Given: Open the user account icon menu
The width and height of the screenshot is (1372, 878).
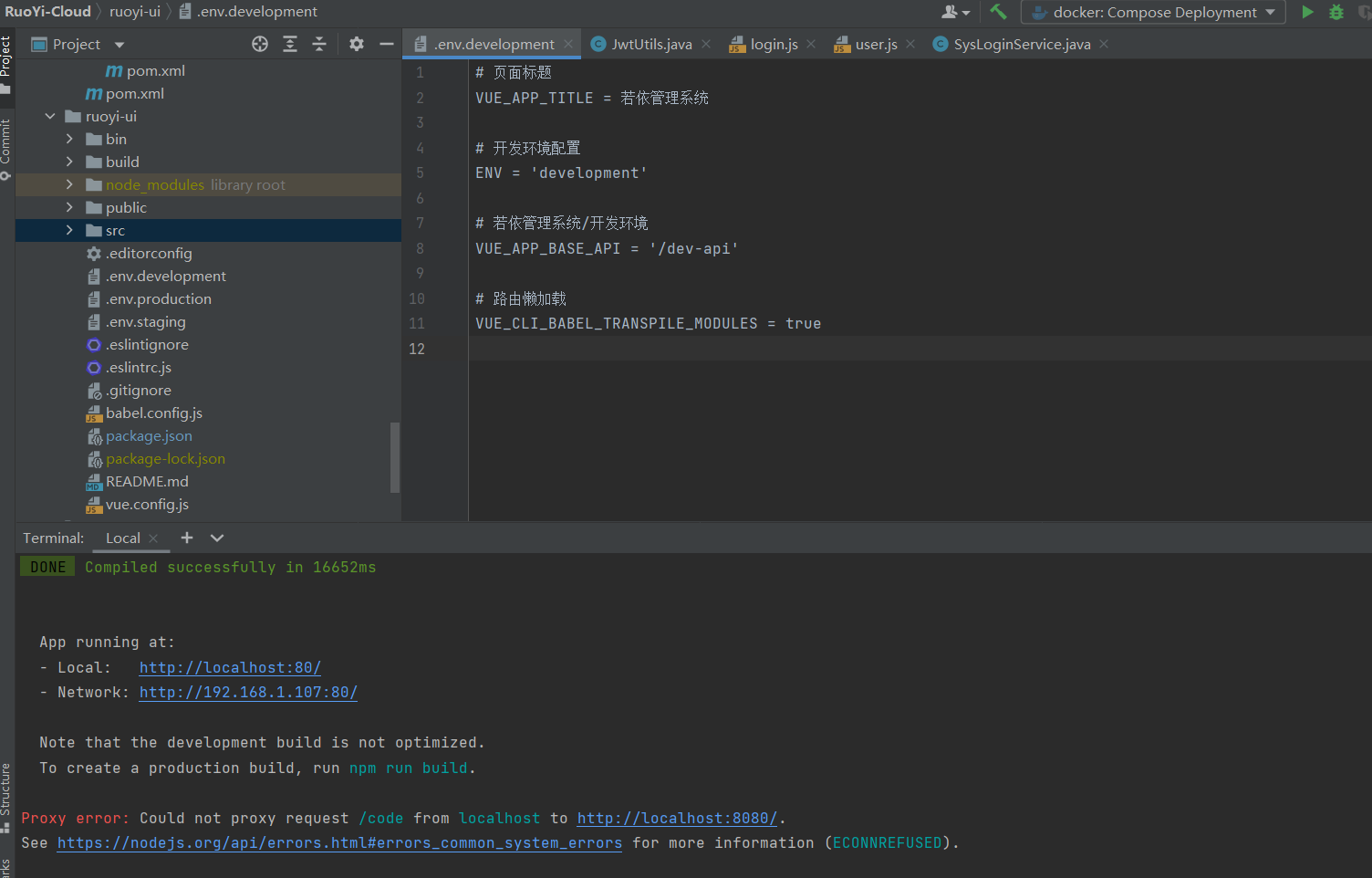Looking at the screenshot, I should 955,12.
